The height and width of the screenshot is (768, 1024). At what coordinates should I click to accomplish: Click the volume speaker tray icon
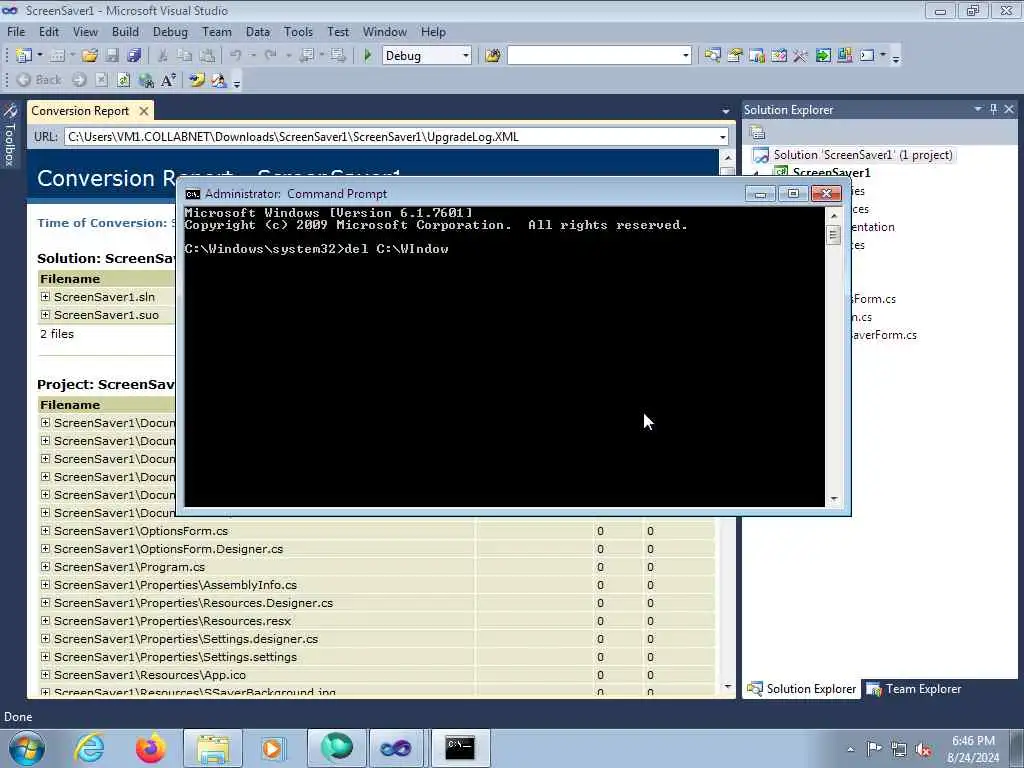pos(923,749)
